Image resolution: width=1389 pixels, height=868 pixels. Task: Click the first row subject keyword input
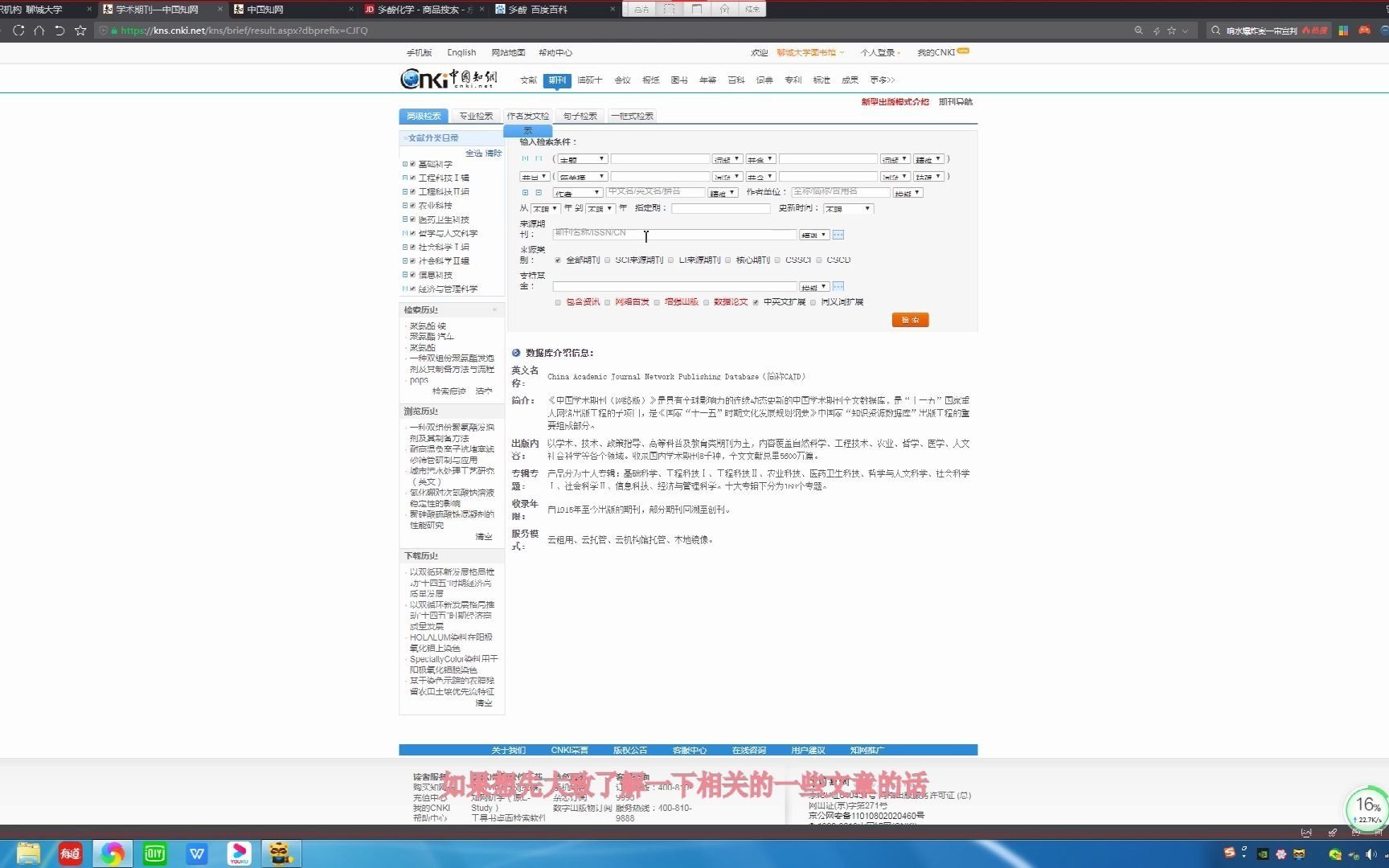tap(660, 159)
